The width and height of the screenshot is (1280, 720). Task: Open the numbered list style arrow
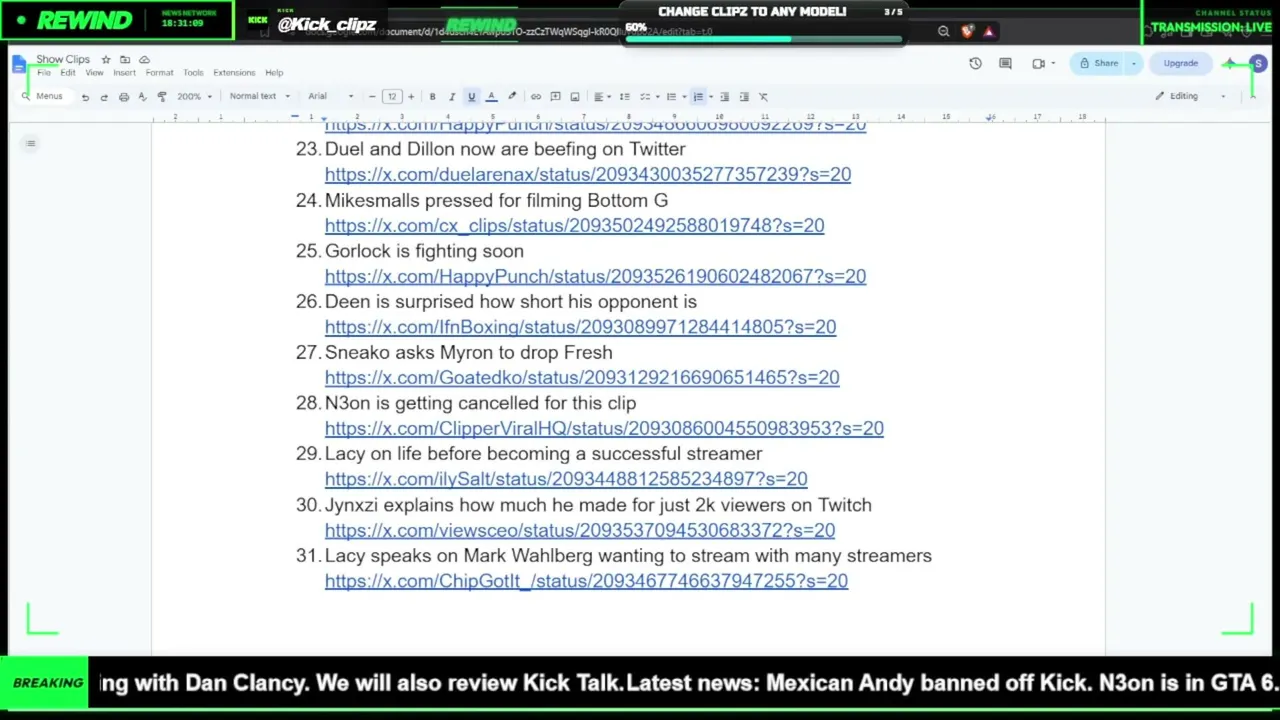[710, 97]
